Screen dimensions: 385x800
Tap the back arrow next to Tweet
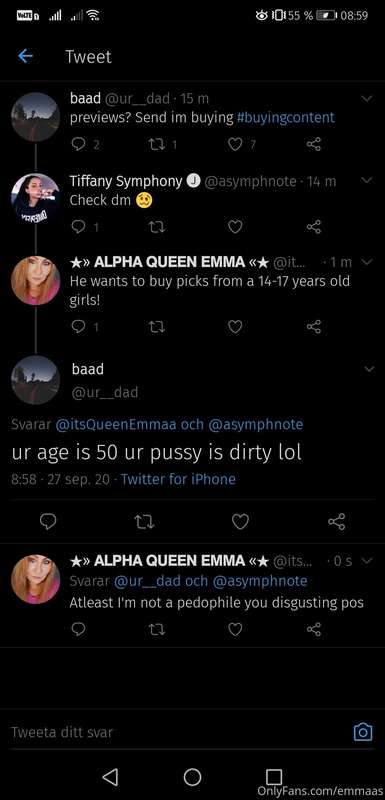pos(25,56)
